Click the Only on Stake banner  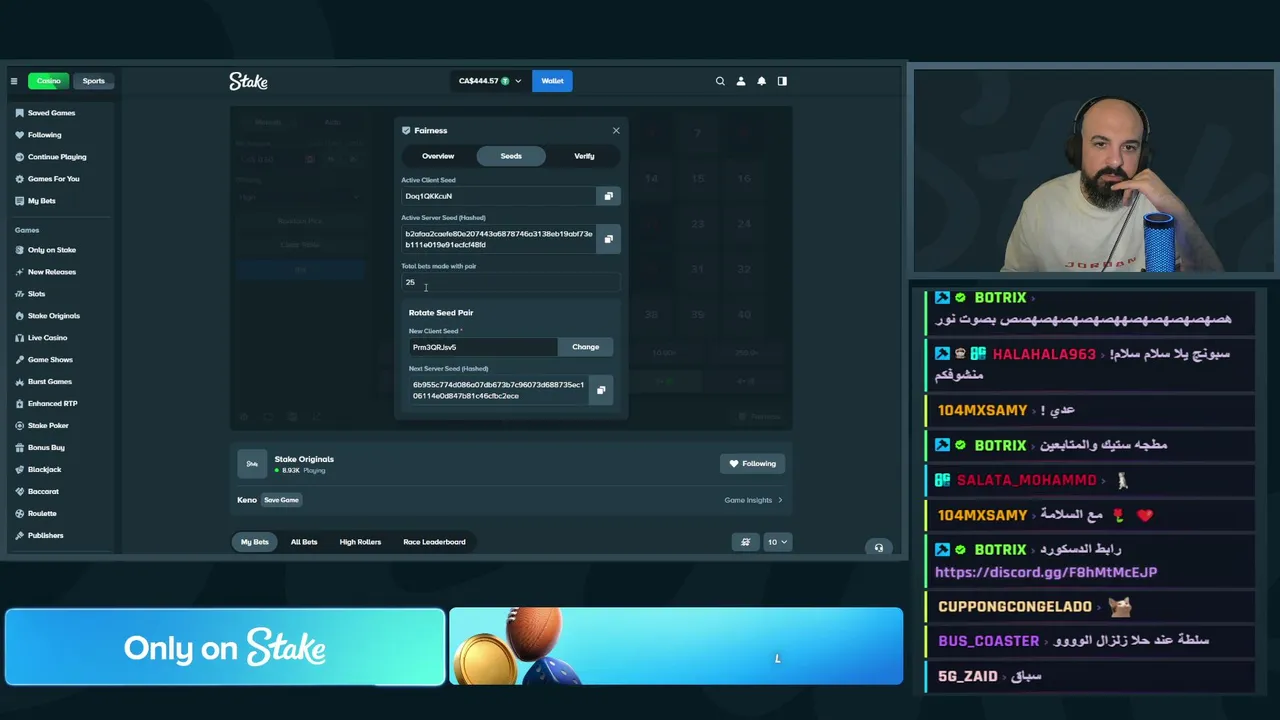tap(225, 647)
